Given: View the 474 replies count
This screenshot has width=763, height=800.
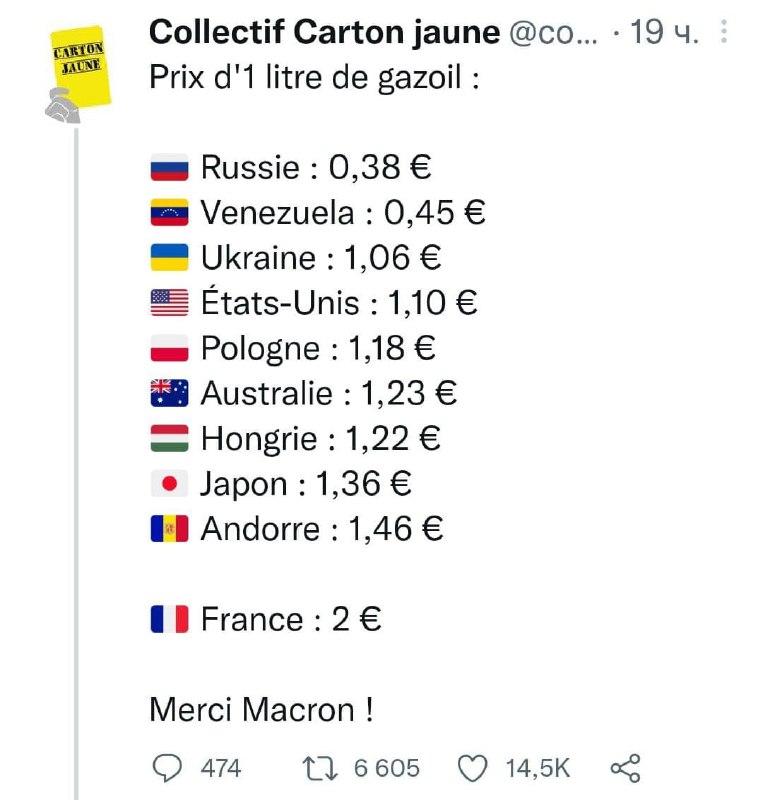Looking at the screenshot, I should coord(220,768).
